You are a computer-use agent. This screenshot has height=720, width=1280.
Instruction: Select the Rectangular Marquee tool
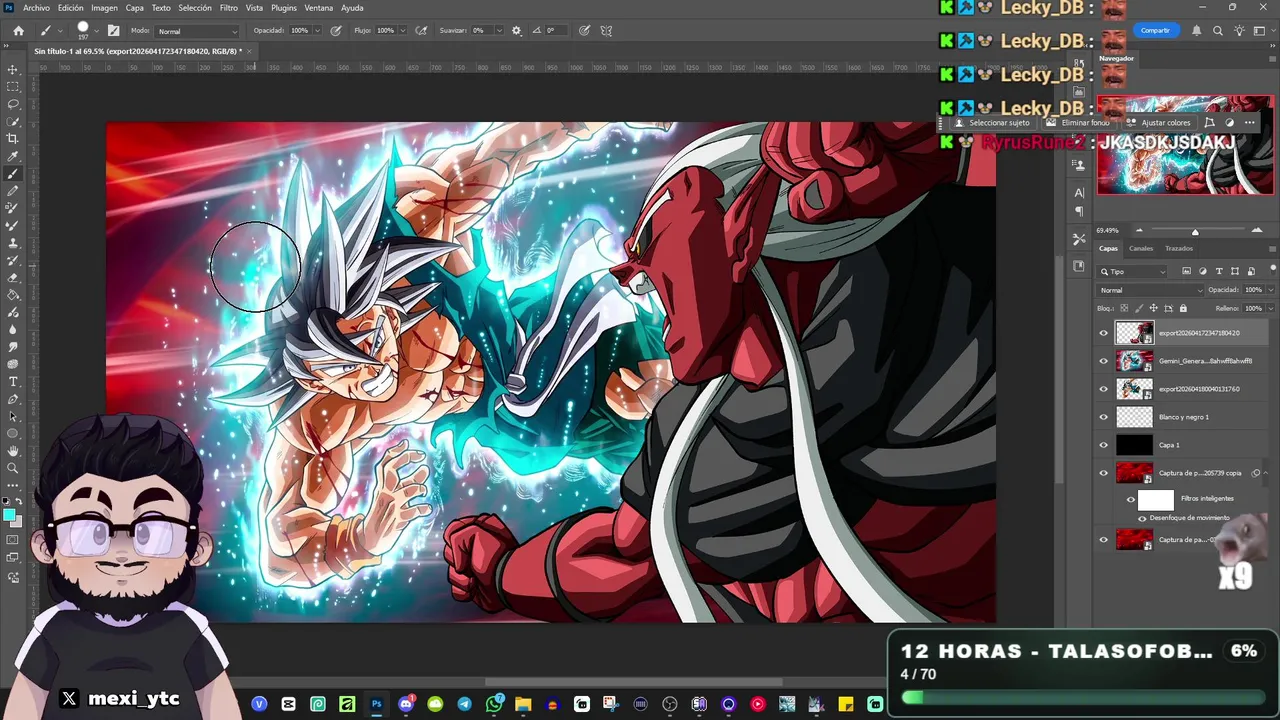[x=13, y=87]
